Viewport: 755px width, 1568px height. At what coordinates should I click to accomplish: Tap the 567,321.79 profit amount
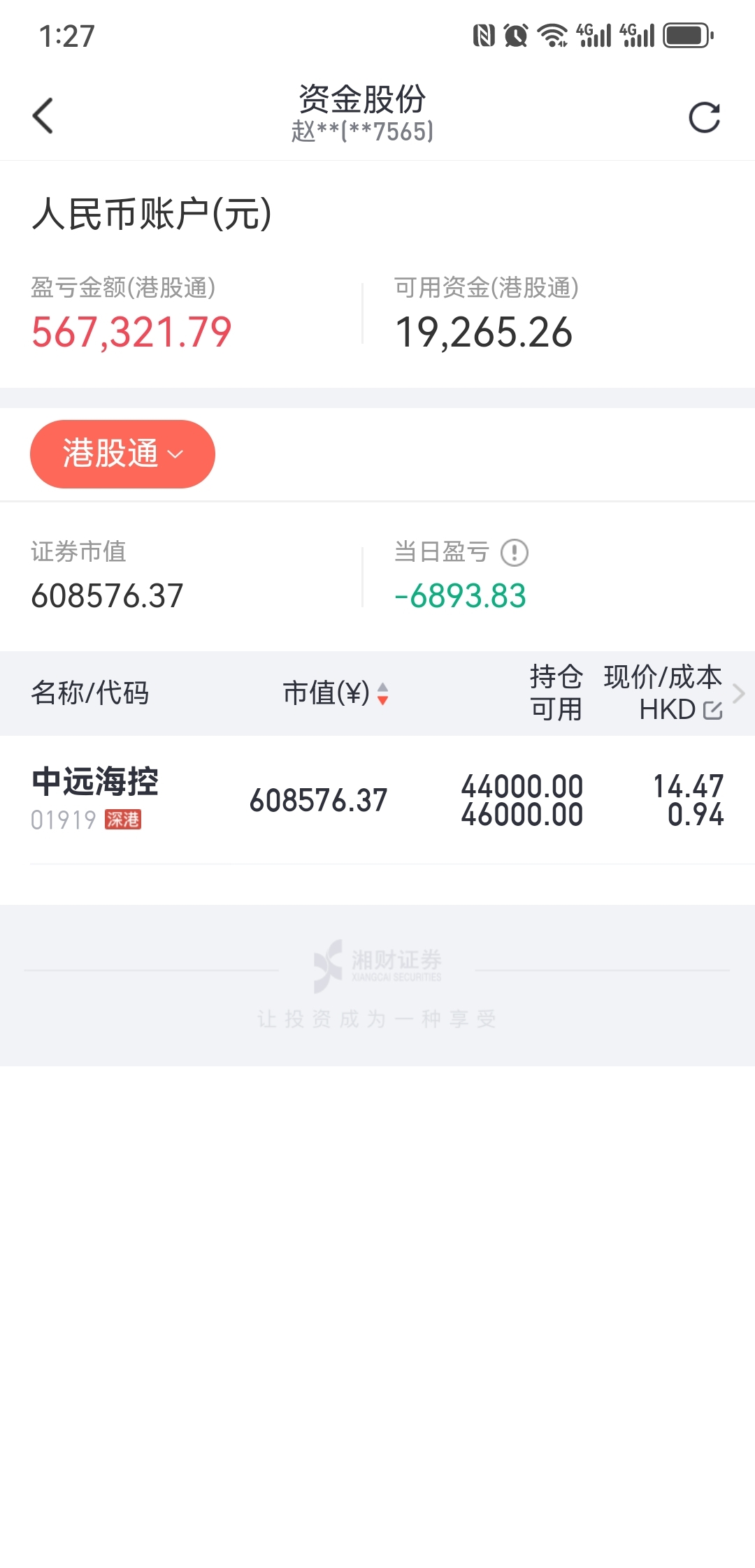(131, 332)
